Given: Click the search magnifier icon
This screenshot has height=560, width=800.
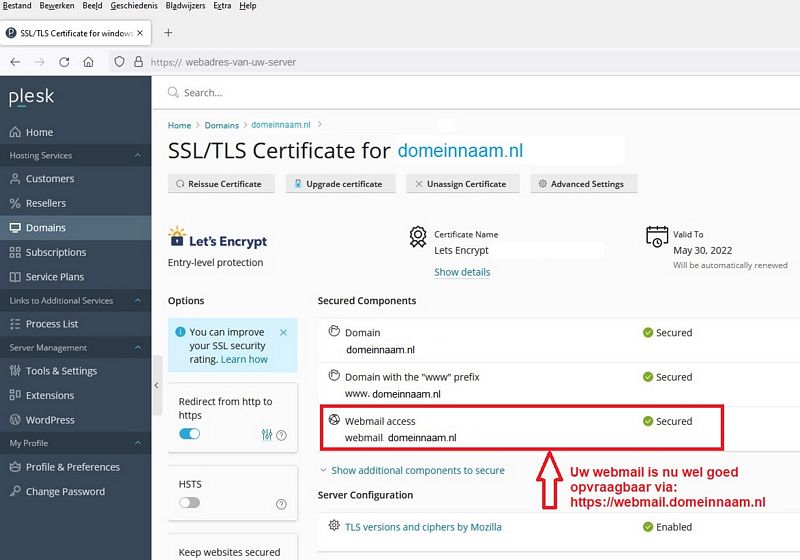Looking at the screenshot, I should click(173, 92).
